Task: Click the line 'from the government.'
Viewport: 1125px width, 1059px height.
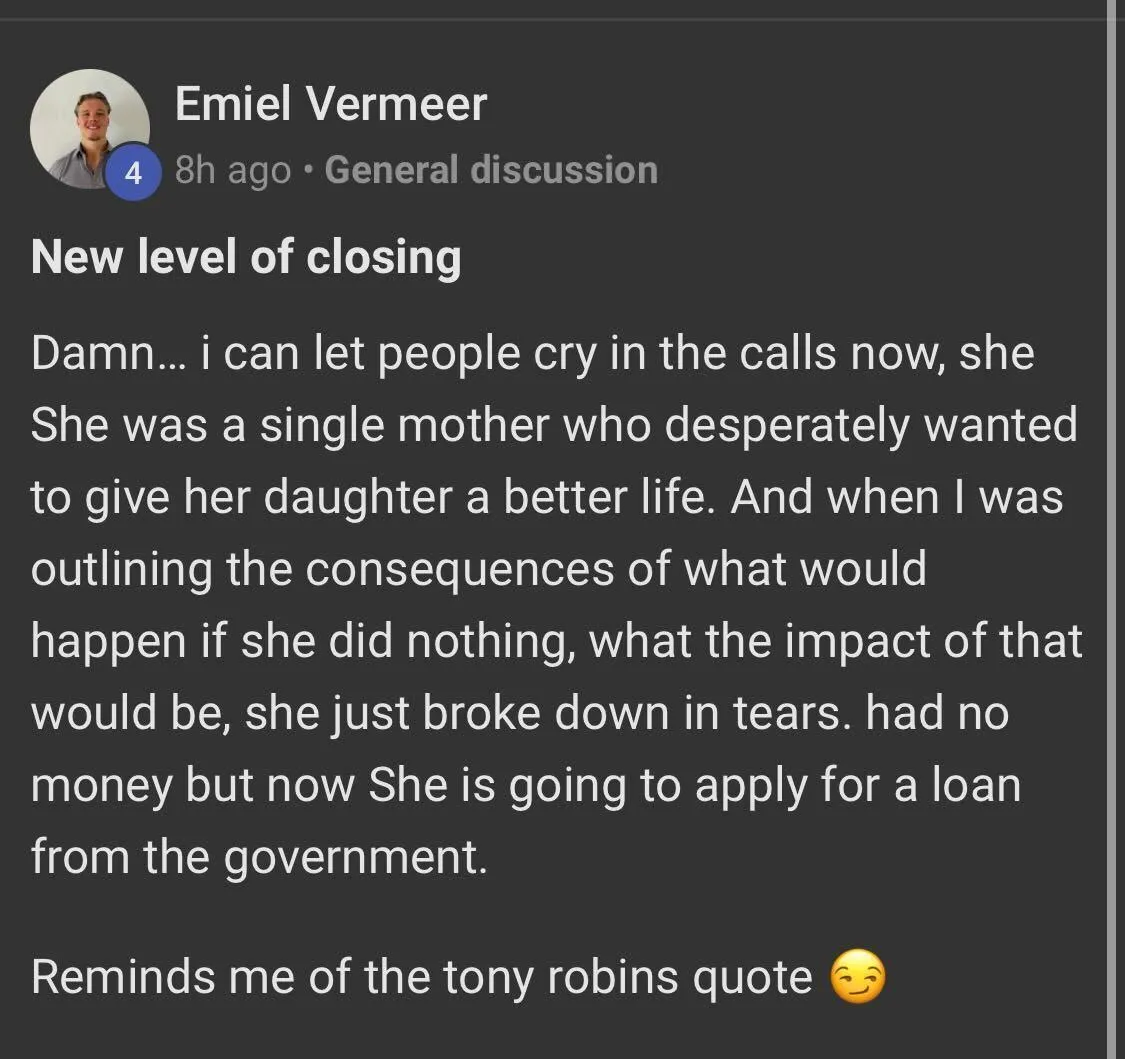Action: pyautogui.click(x=259, y=857)
